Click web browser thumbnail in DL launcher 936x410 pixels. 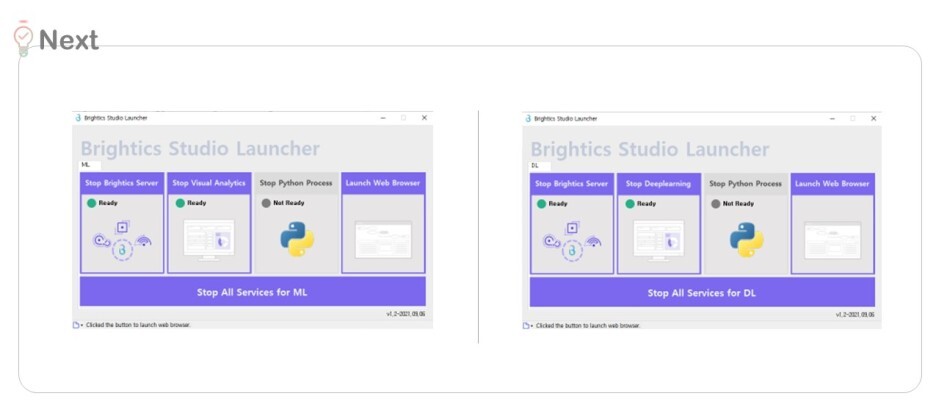click(x=833, y=241)
